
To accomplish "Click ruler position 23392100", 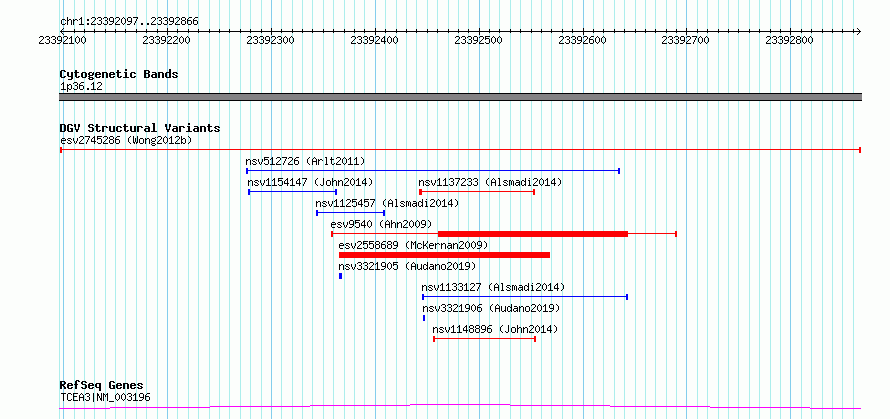I will tap(62, 40).
